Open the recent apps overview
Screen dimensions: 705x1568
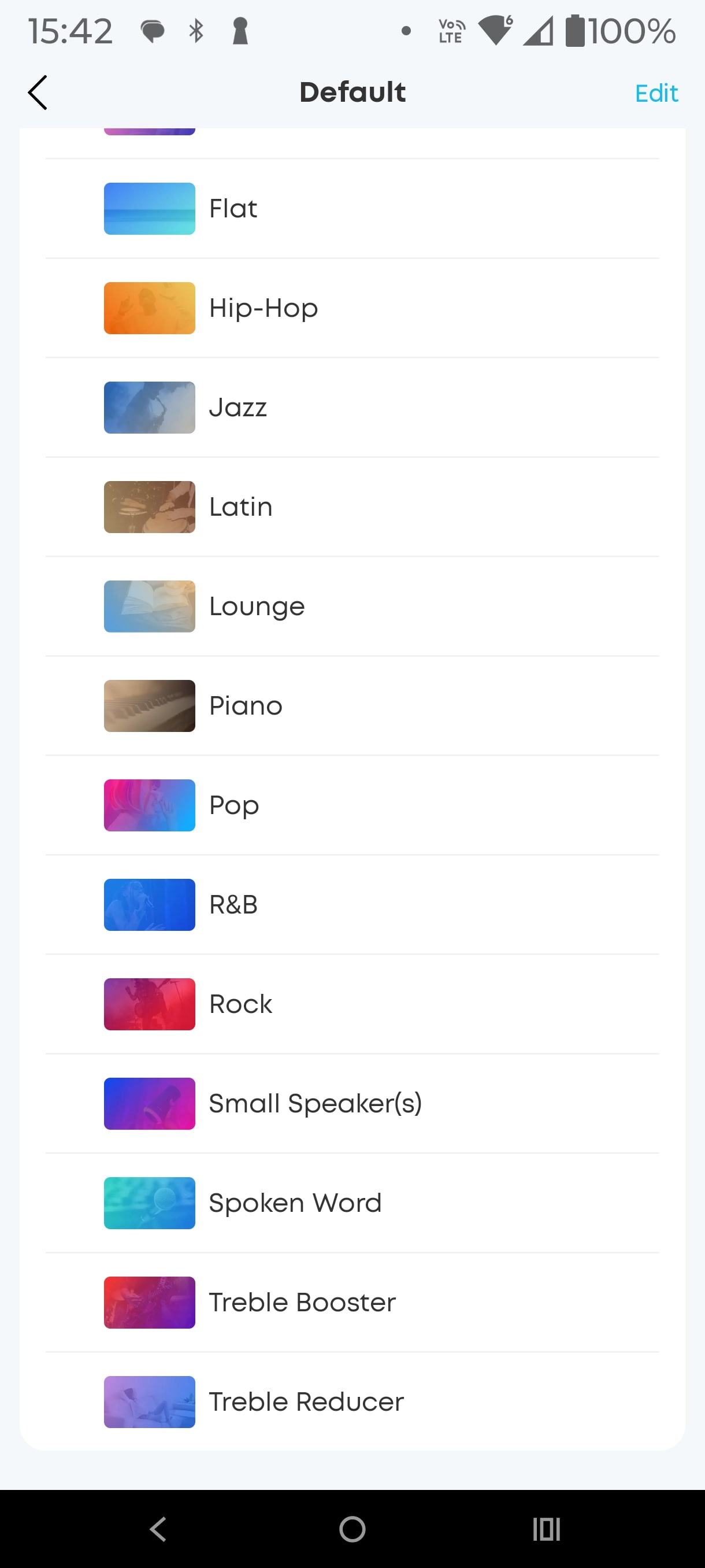(546, 1529)
